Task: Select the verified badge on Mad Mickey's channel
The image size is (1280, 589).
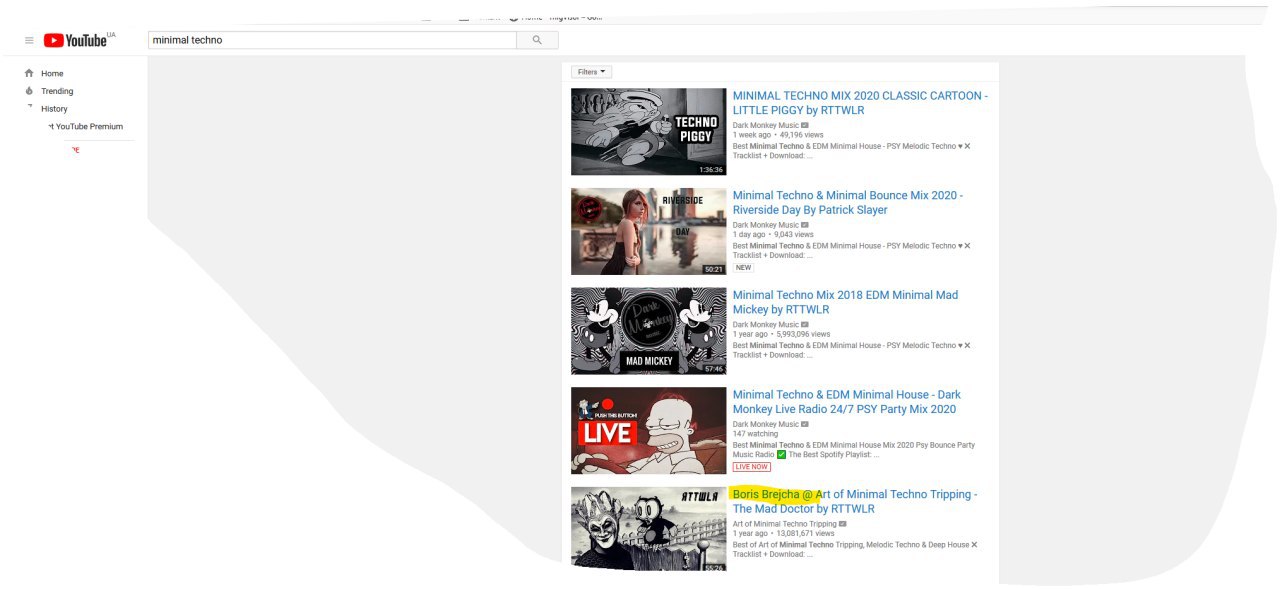Action: (805, 324)
